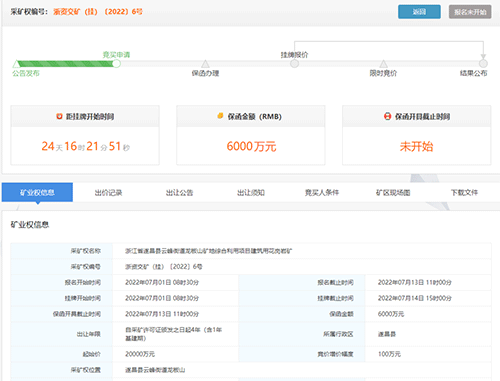Click the 未开始 status text
The height and width of the screenshot is (381, 500).
point(416,146)
